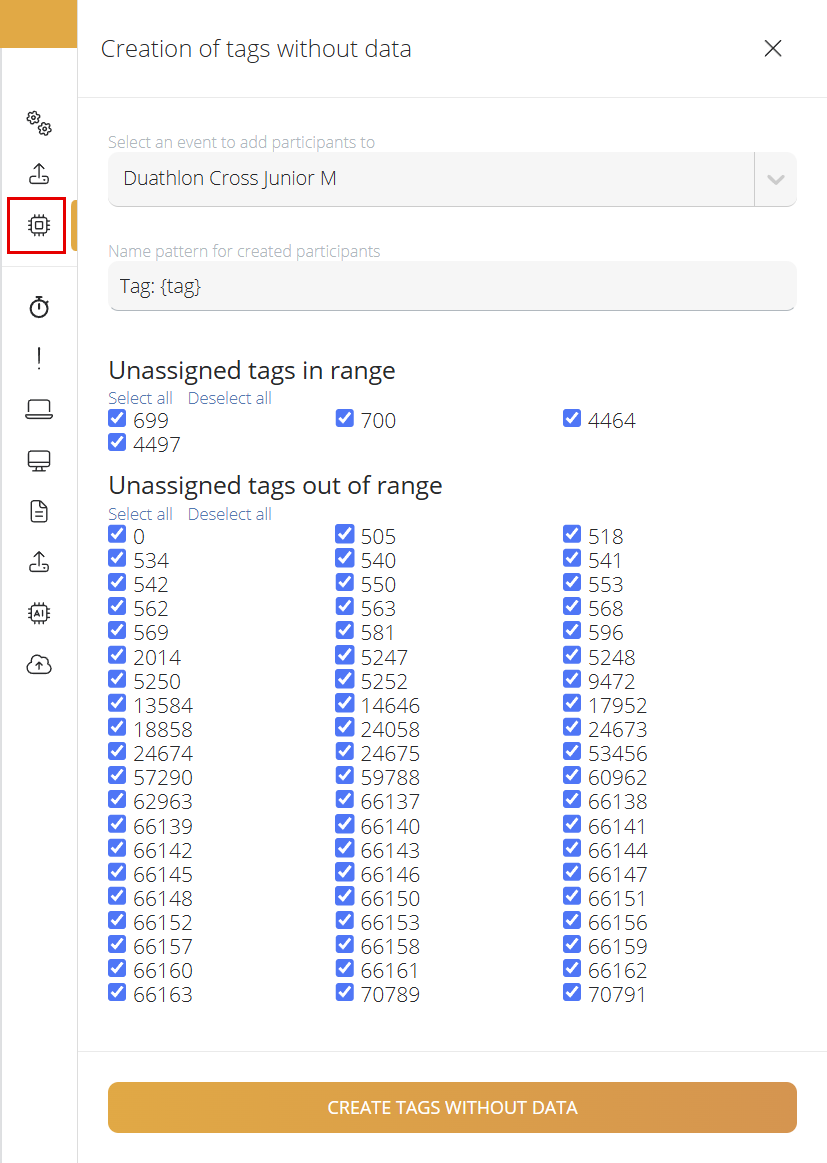
Task: Toggle tag 66163 checkbox
Action: pos(117,992)
